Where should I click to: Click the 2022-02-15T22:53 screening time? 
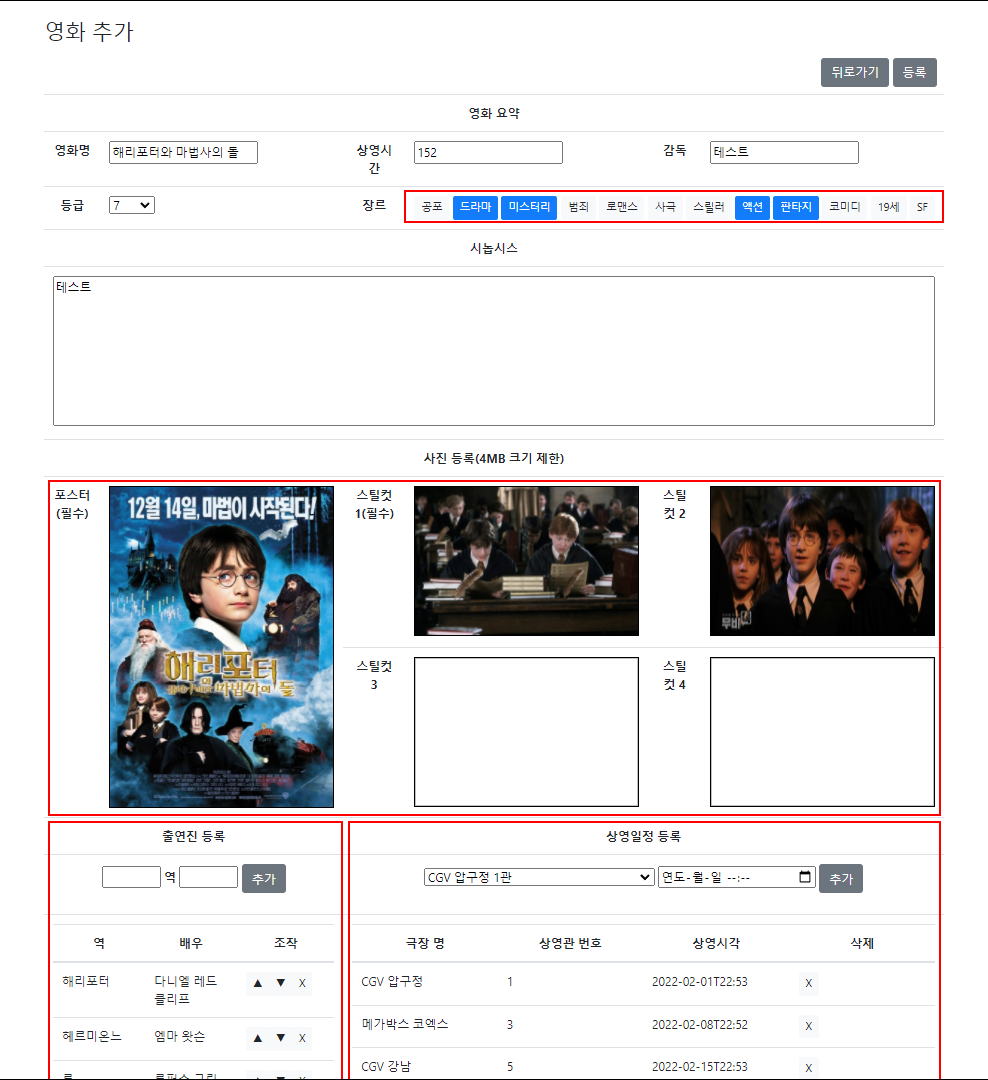(700, 1066)
